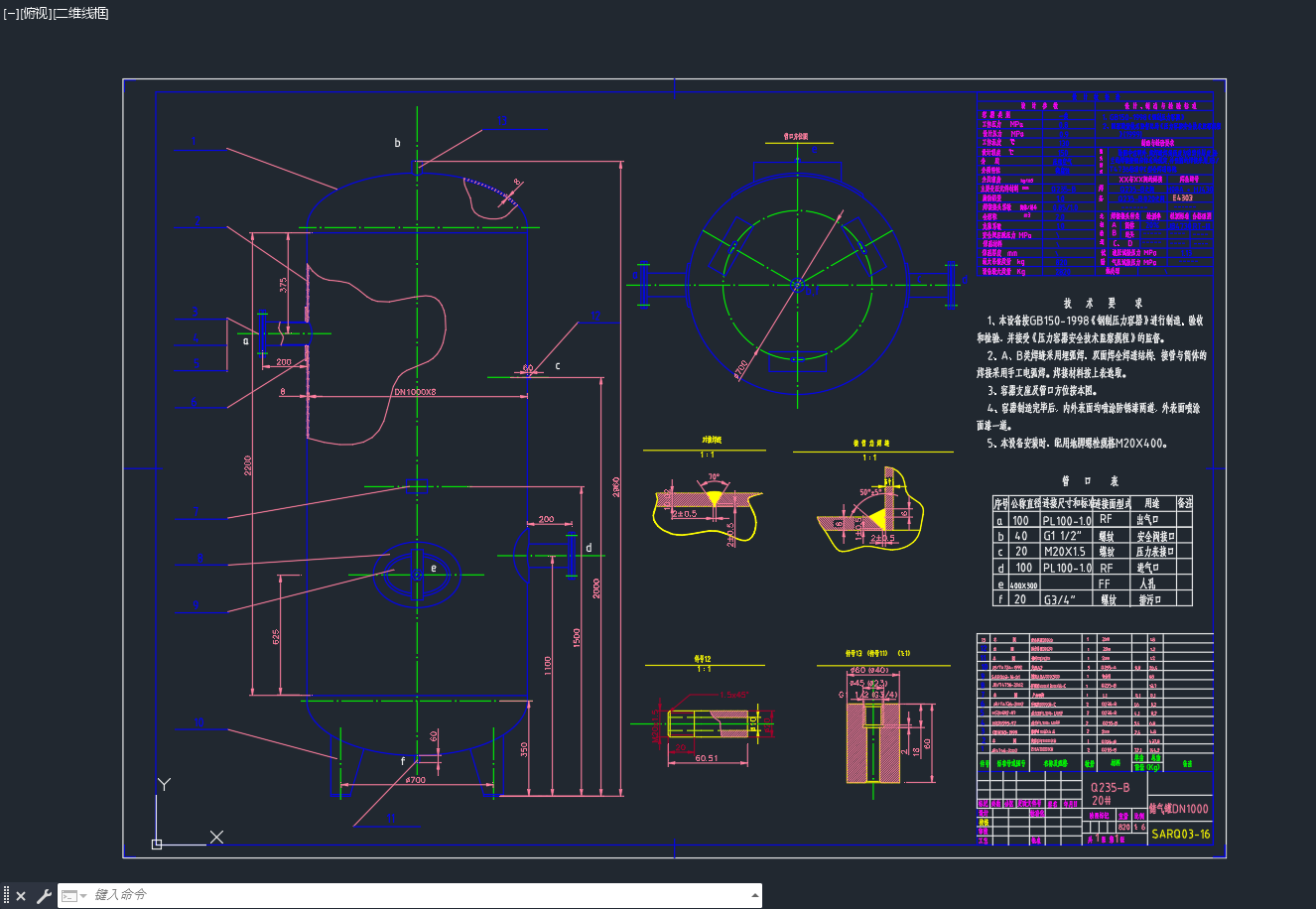Select the FF cell in nozzle table

click(x=1105, y=584)
